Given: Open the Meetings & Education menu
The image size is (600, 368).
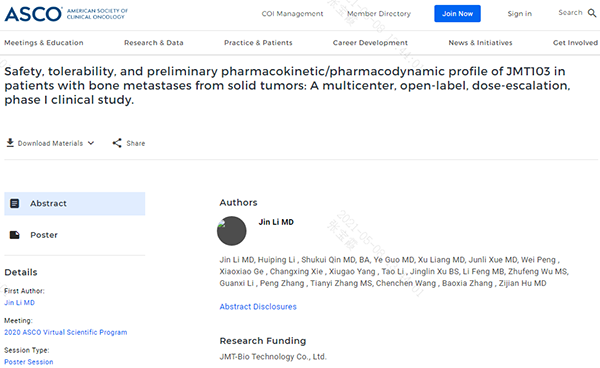Looking at the screenshot, I should tap(44, 42).
